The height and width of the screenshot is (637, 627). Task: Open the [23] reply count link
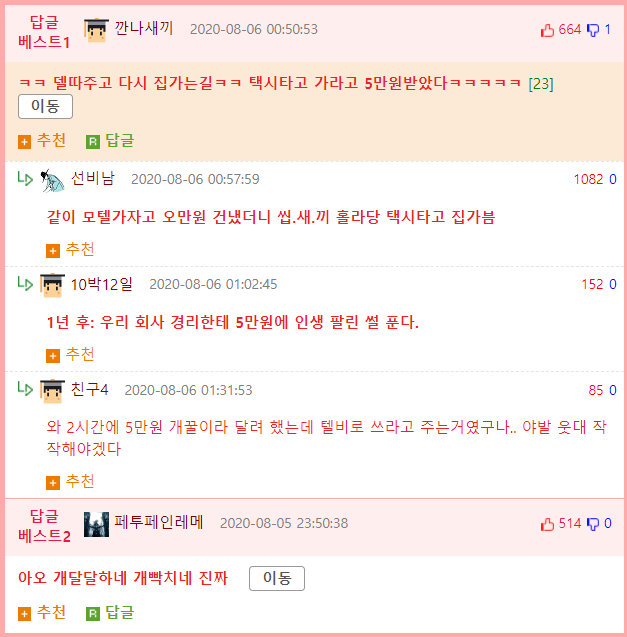(541, 84)
